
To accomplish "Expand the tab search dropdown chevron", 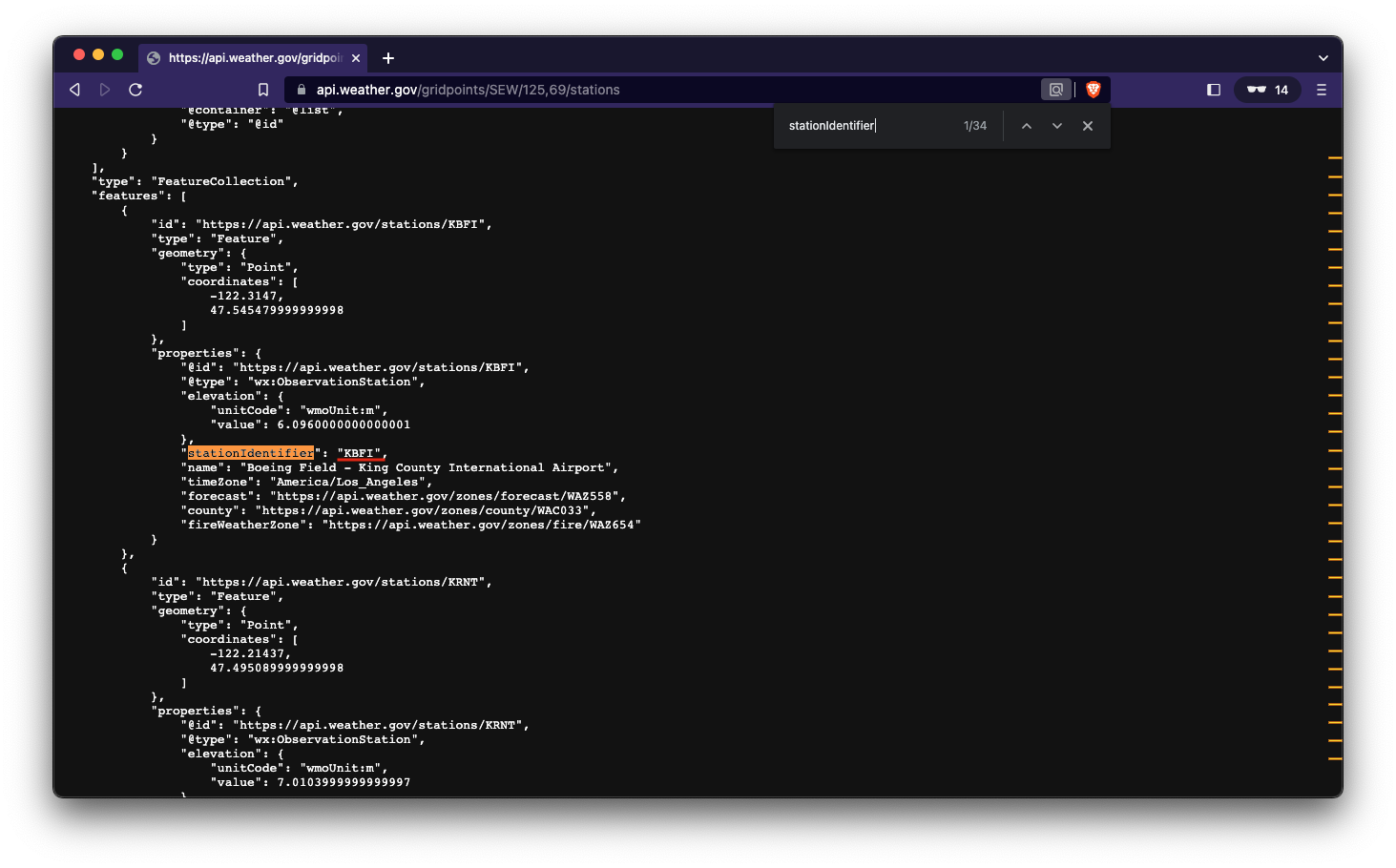I will (1323, 58).
